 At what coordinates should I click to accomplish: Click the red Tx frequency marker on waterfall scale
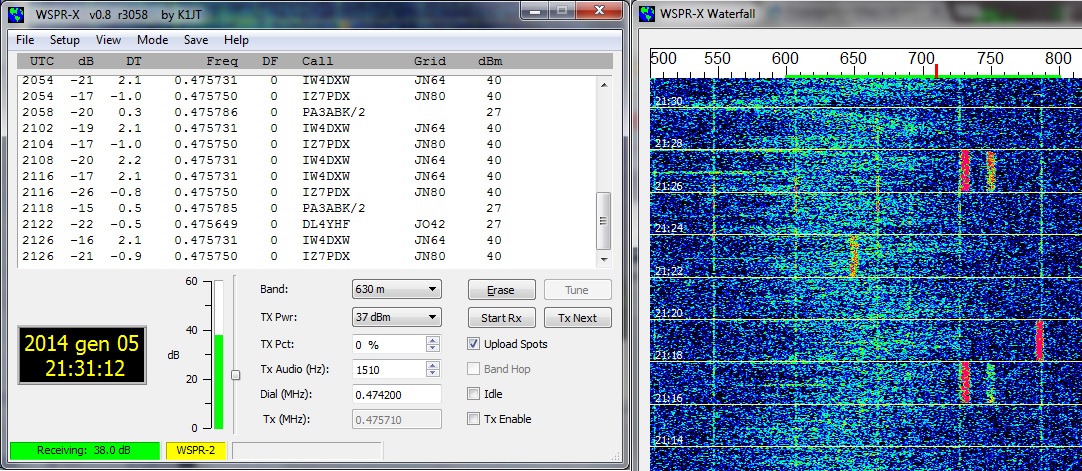coord(936,70)
